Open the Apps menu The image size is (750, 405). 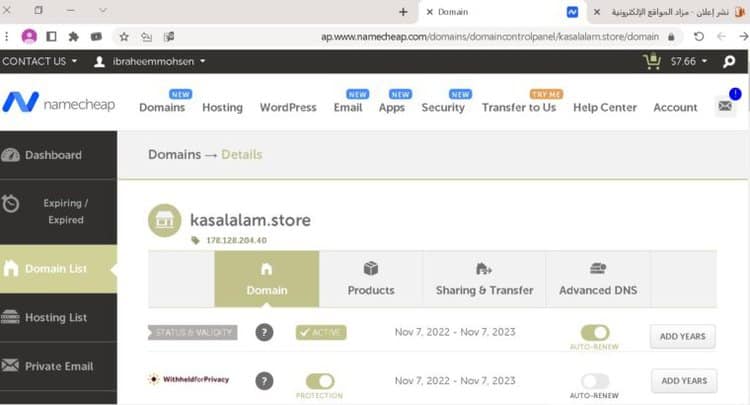point(392,108)
